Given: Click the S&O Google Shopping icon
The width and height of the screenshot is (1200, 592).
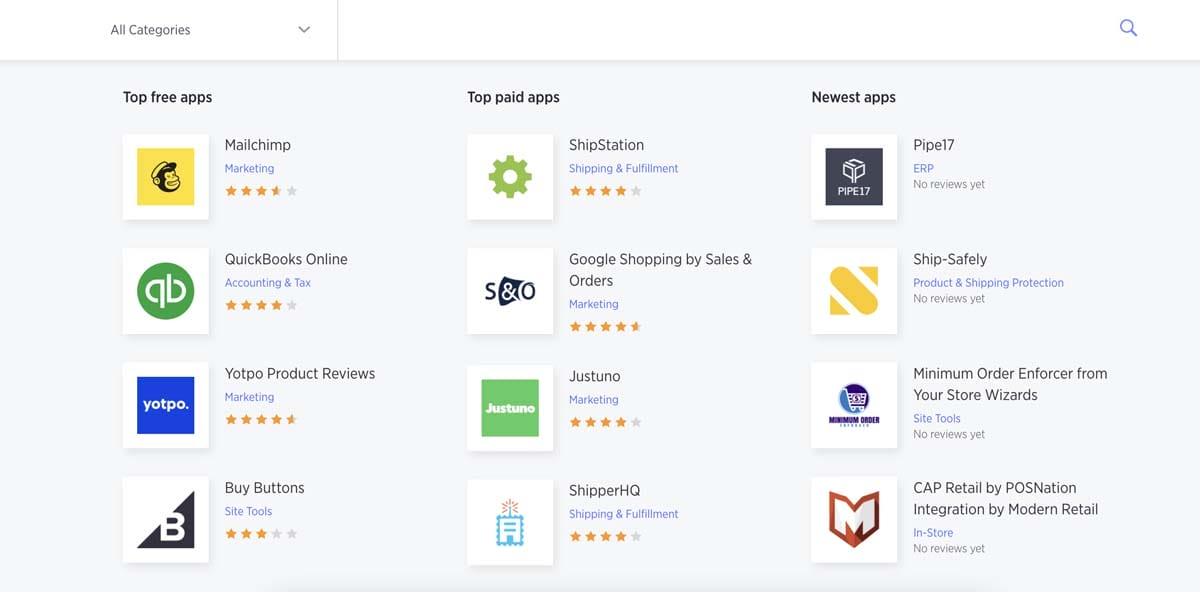Looking at the screenshot, I should [510, 291].
